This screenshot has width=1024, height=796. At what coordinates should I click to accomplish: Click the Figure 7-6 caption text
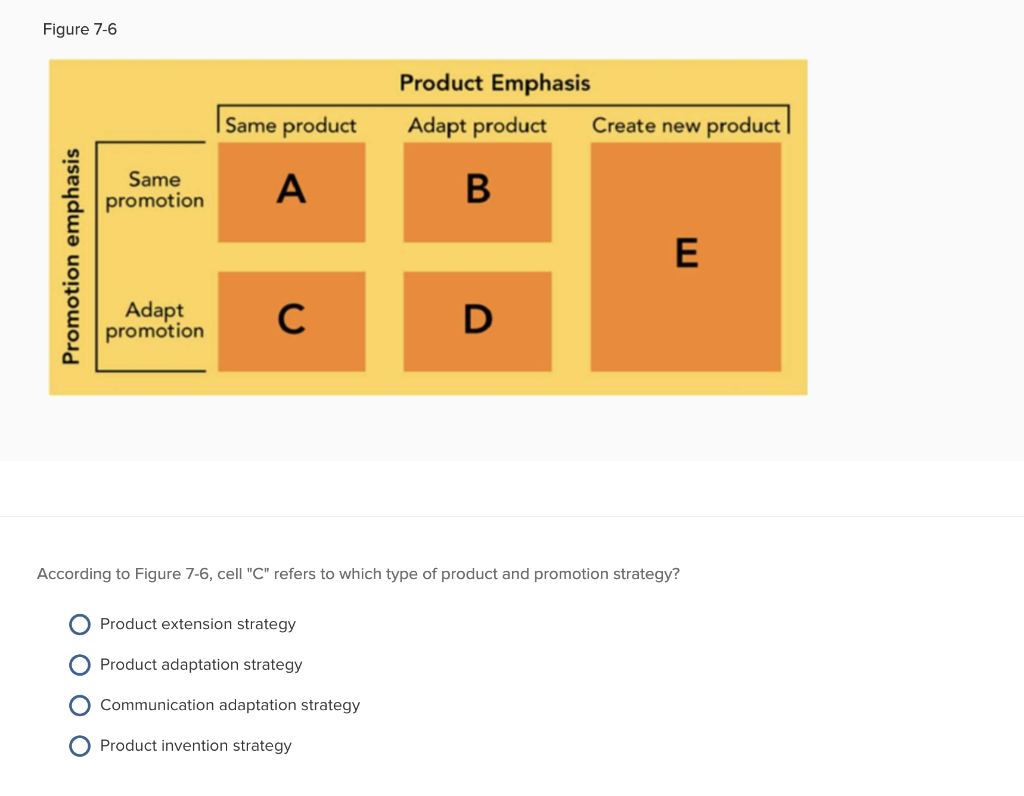tap(79, 29)
